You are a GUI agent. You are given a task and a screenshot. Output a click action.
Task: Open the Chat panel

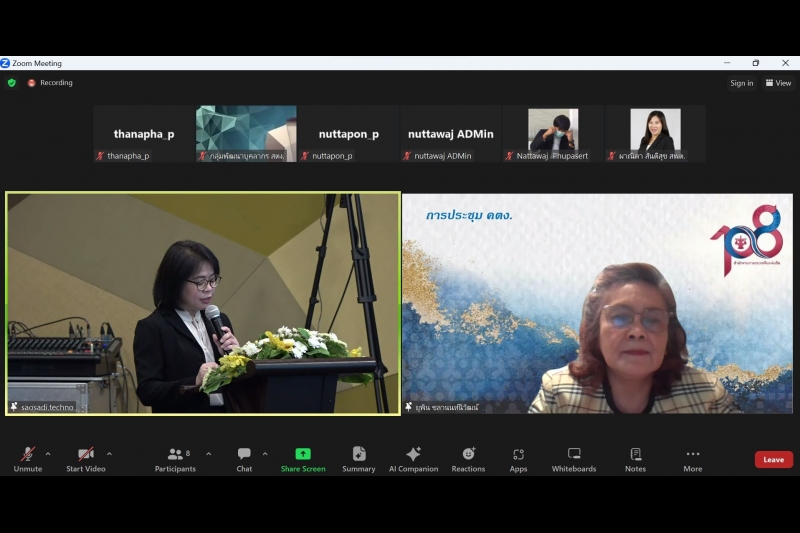coord(244,458)
